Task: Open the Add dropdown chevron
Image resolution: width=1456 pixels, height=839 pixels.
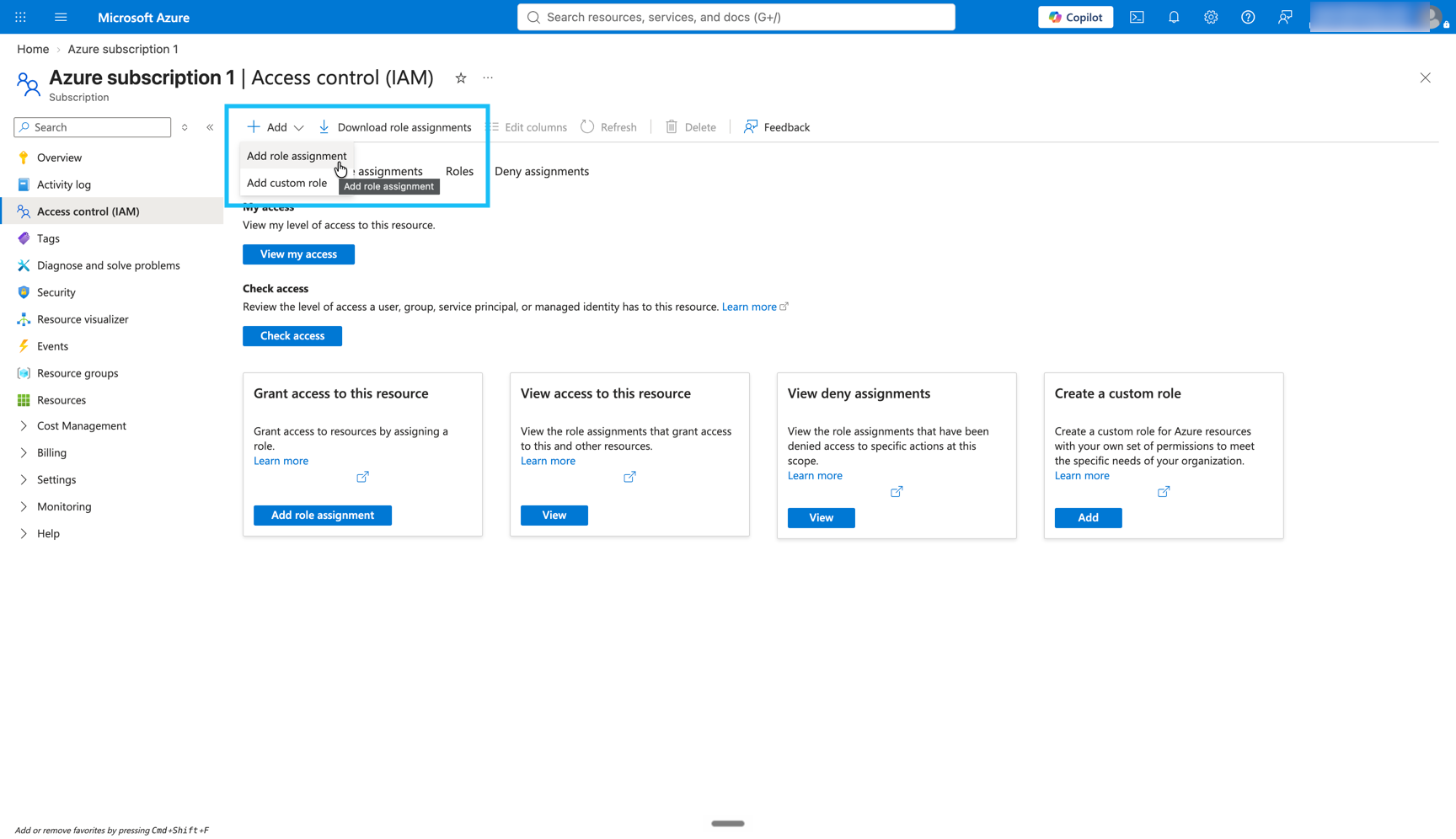Action: (x=298, y=127)
